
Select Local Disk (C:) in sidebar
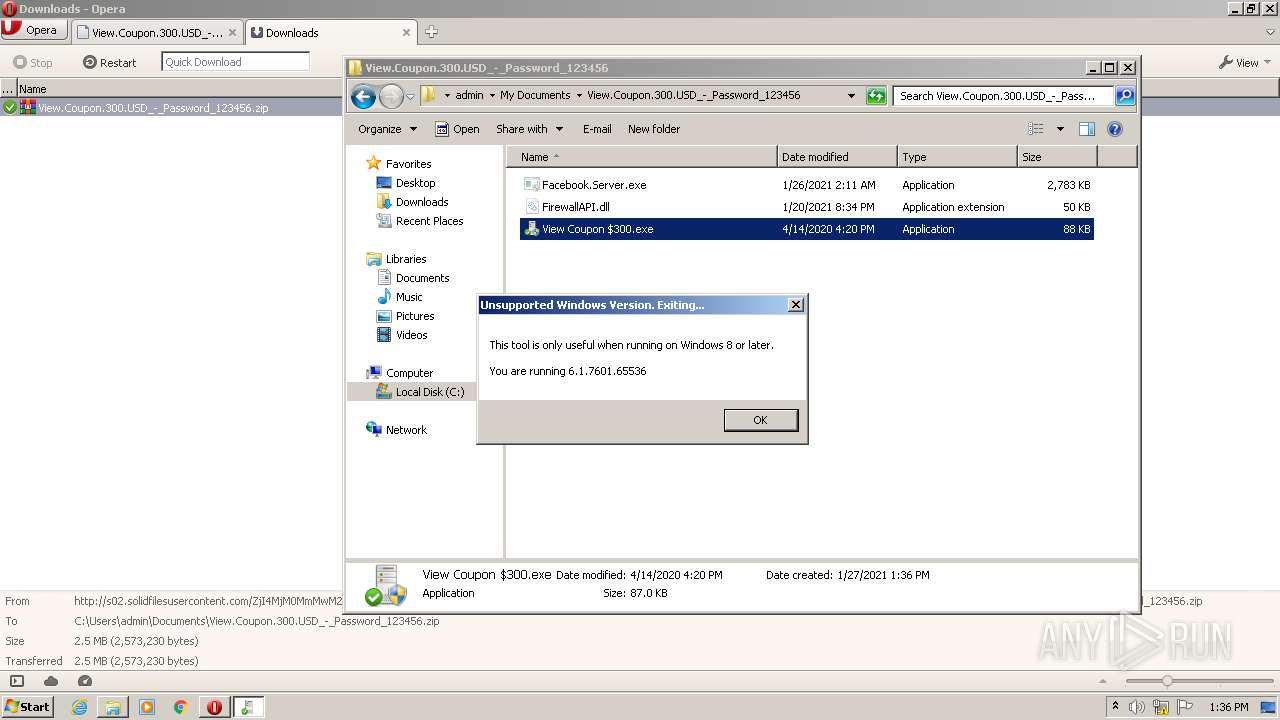421,392
